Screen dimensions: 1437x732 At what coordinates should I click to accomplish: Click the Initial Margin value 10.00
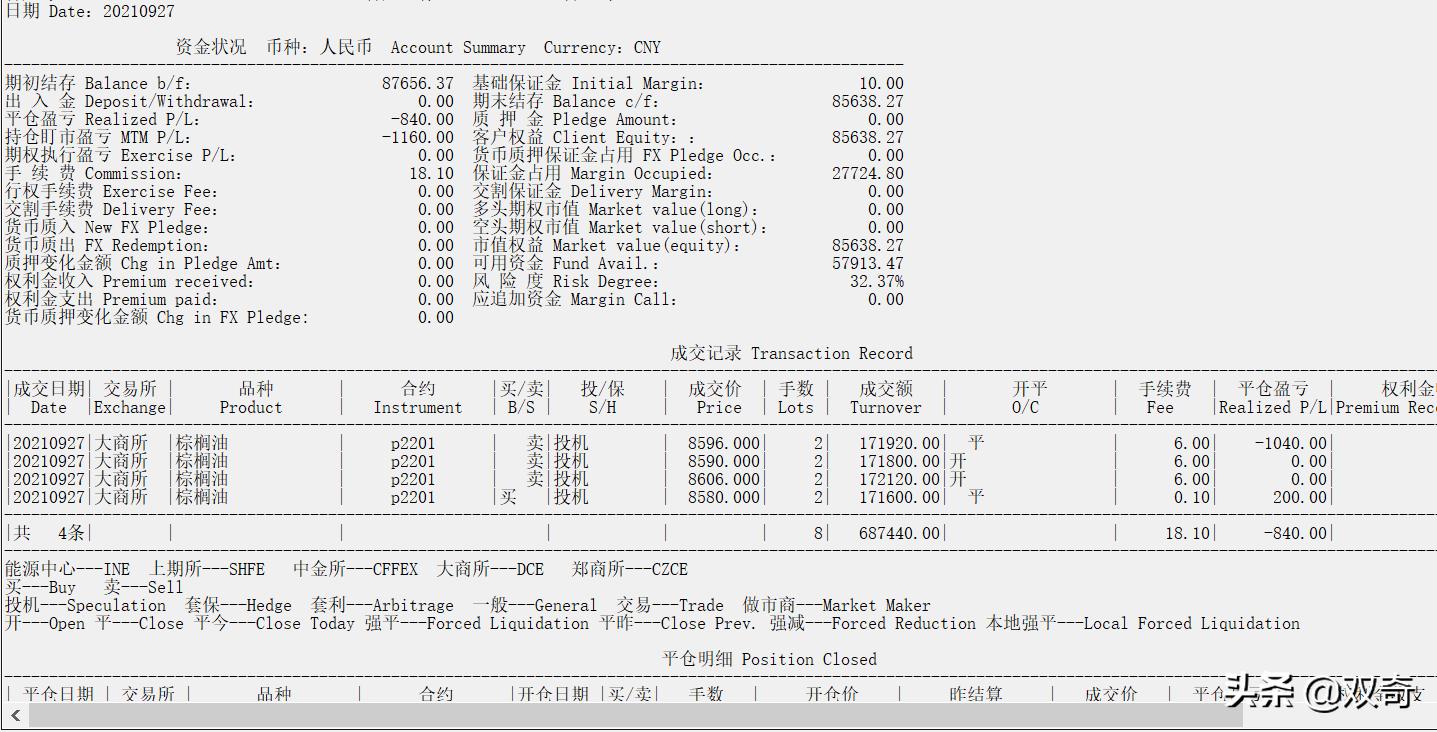[x=881, y=84]
